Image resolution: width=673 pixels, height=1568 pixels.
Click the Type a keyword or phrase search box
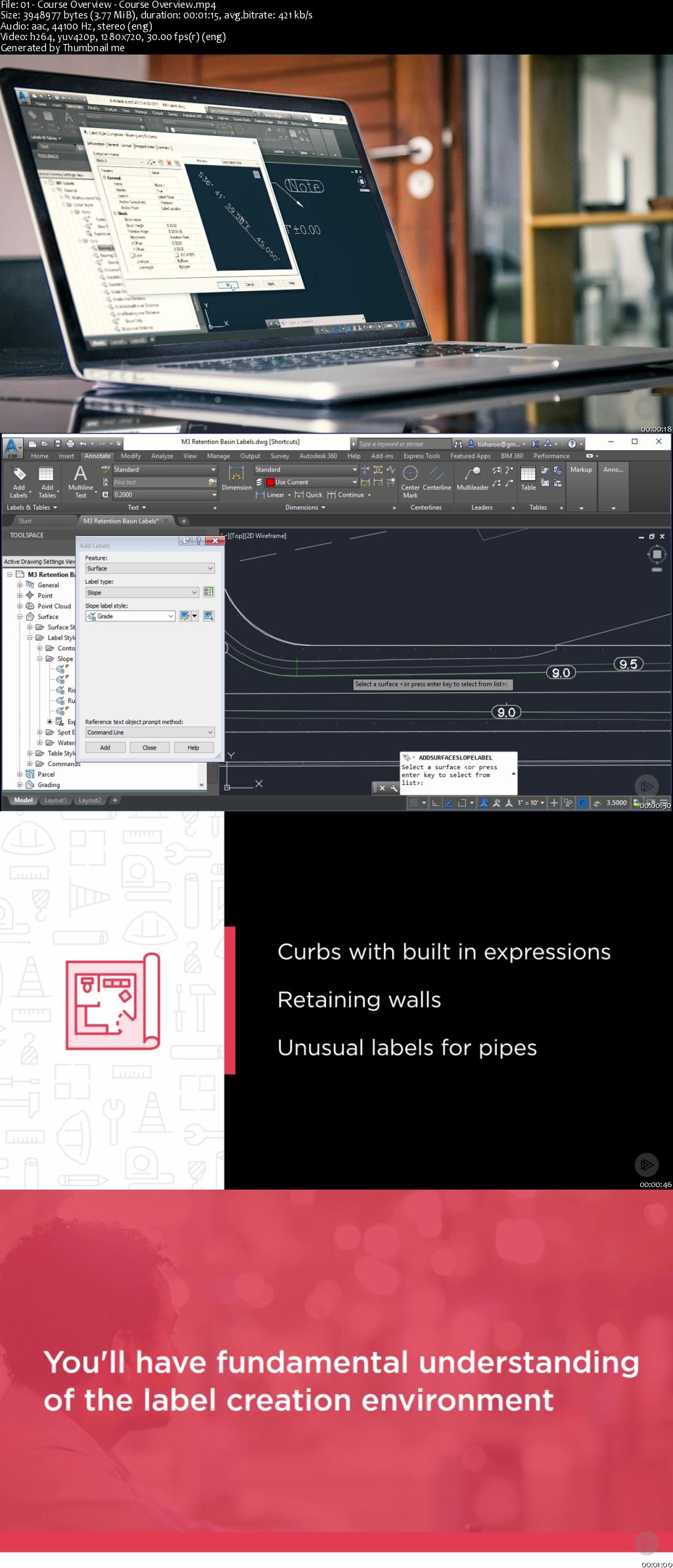pyautogui.click(x=404, y=444)
